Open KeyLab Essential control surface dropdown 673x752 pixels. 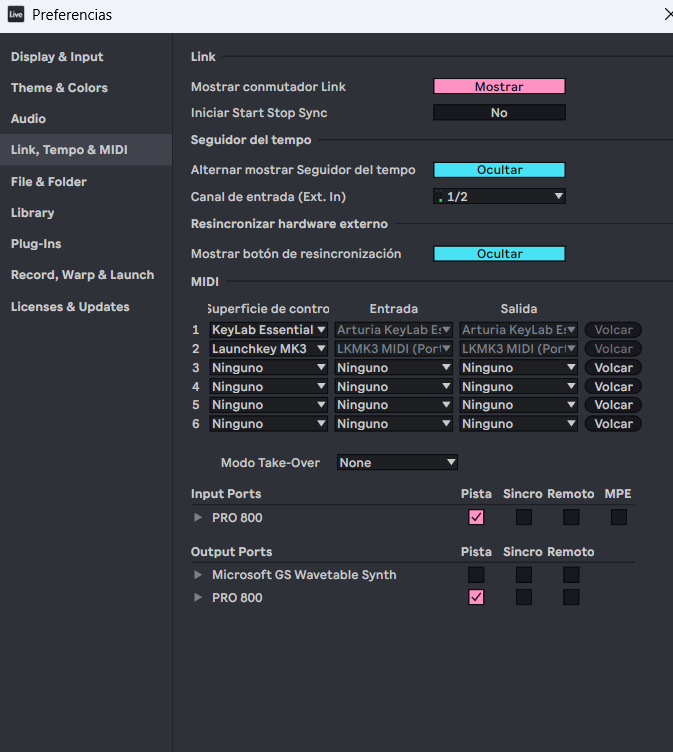coord(269,330)
